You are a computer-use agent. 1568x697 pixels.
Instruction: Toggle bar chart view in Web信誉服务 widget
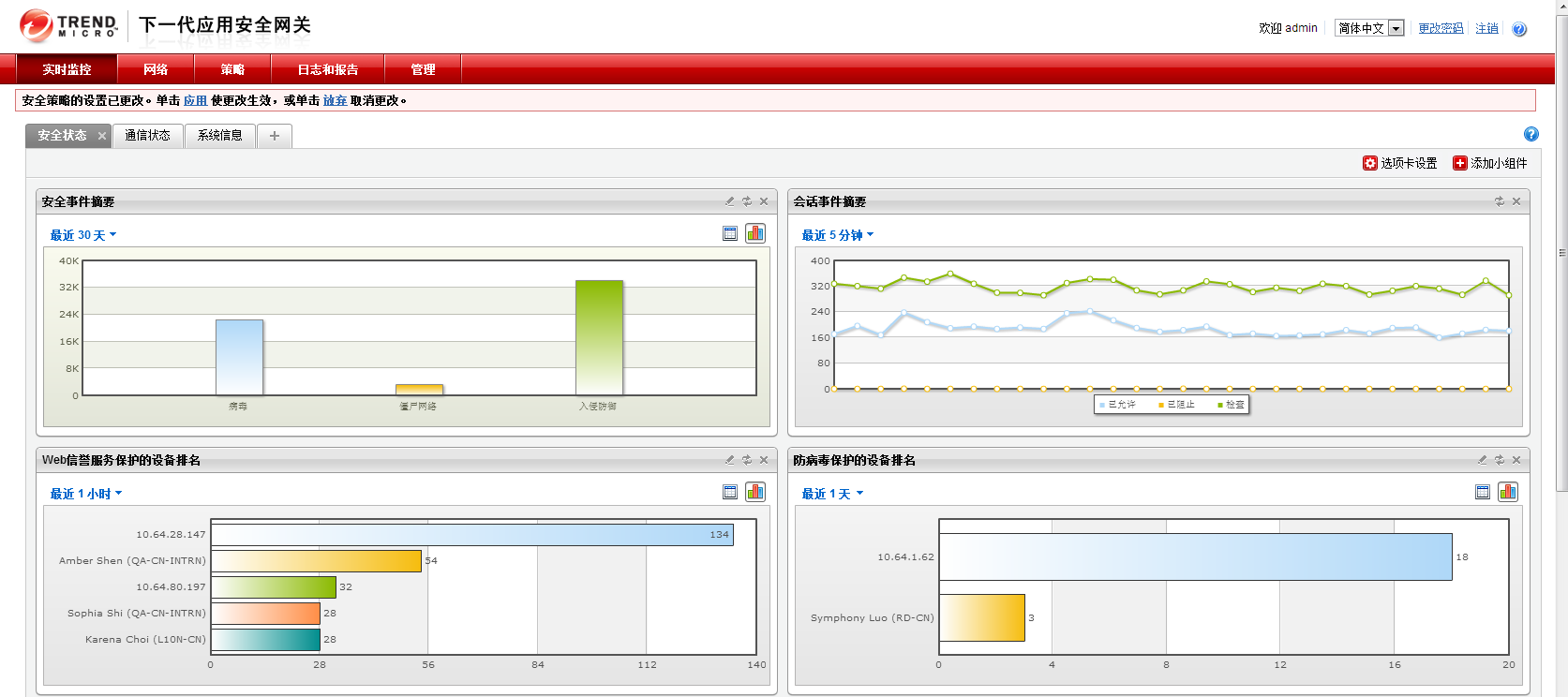pos(755,492)
